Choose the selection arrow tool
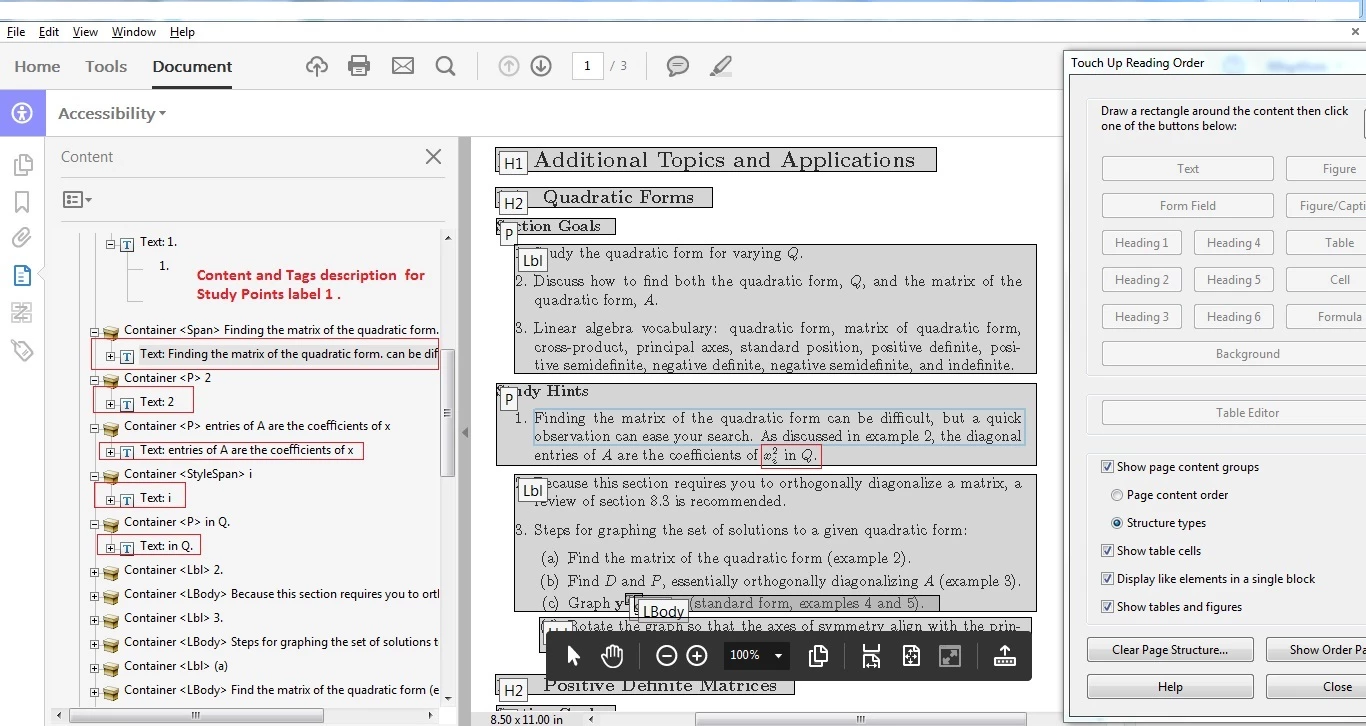The height and width of the screenshot is (726, 1366). (x=573, y=656)
